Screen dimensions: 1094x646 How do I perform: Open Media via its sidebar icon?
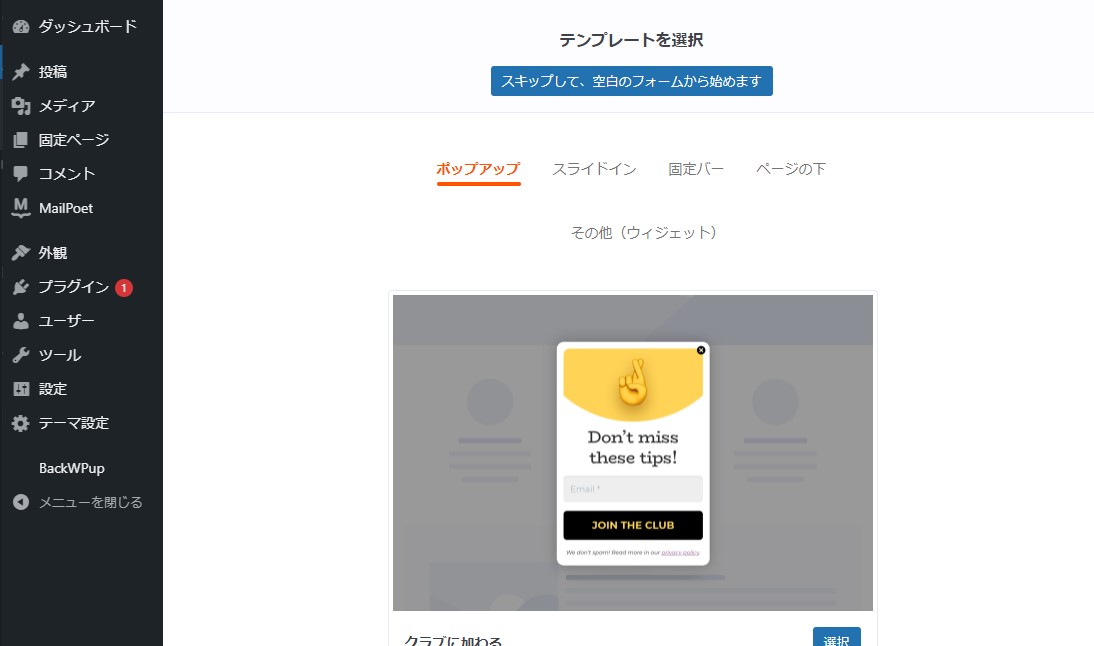pyautogui.click(x=21, y=106)
